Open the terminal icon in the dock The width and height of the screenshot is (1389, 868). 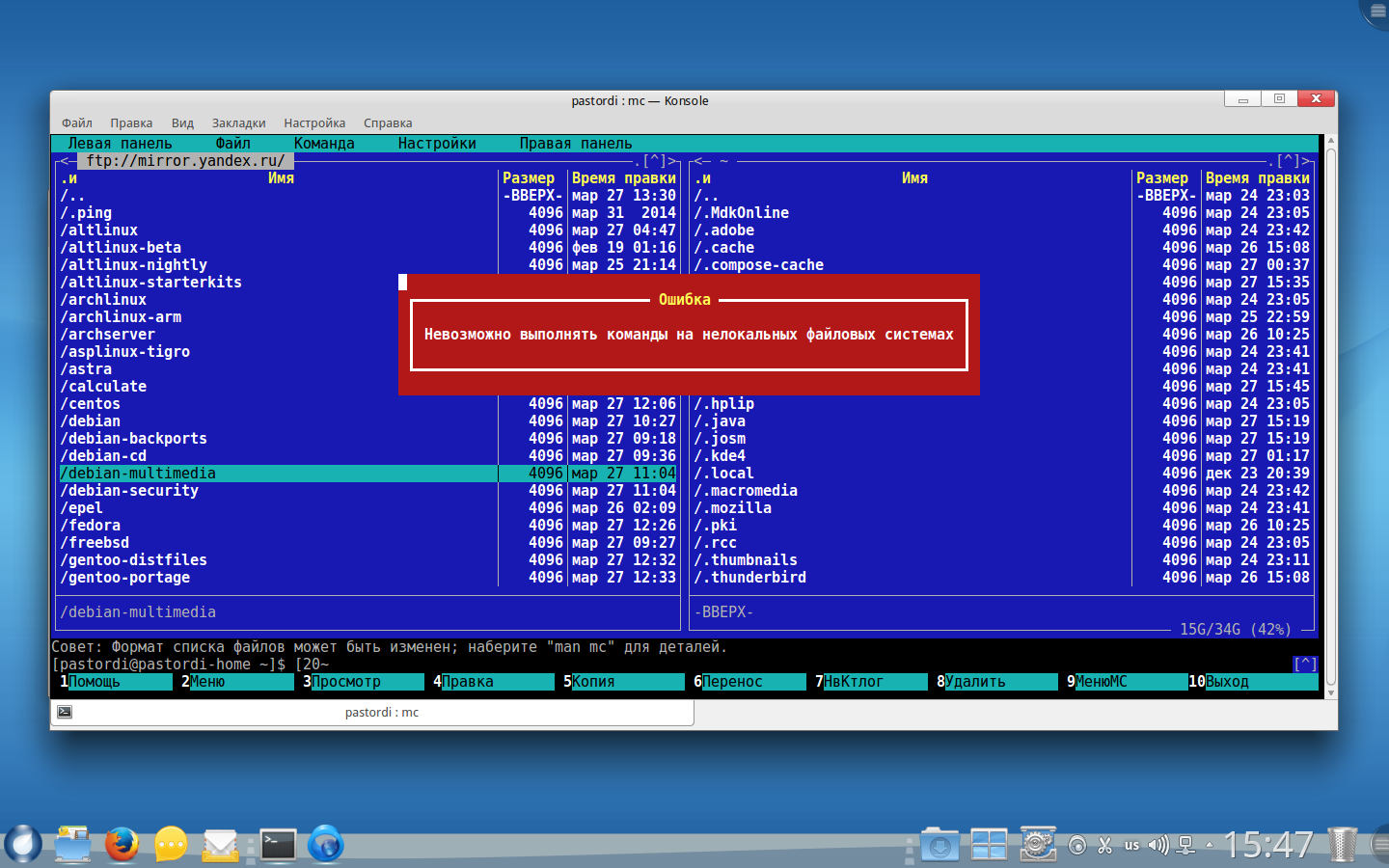(278, 845)
